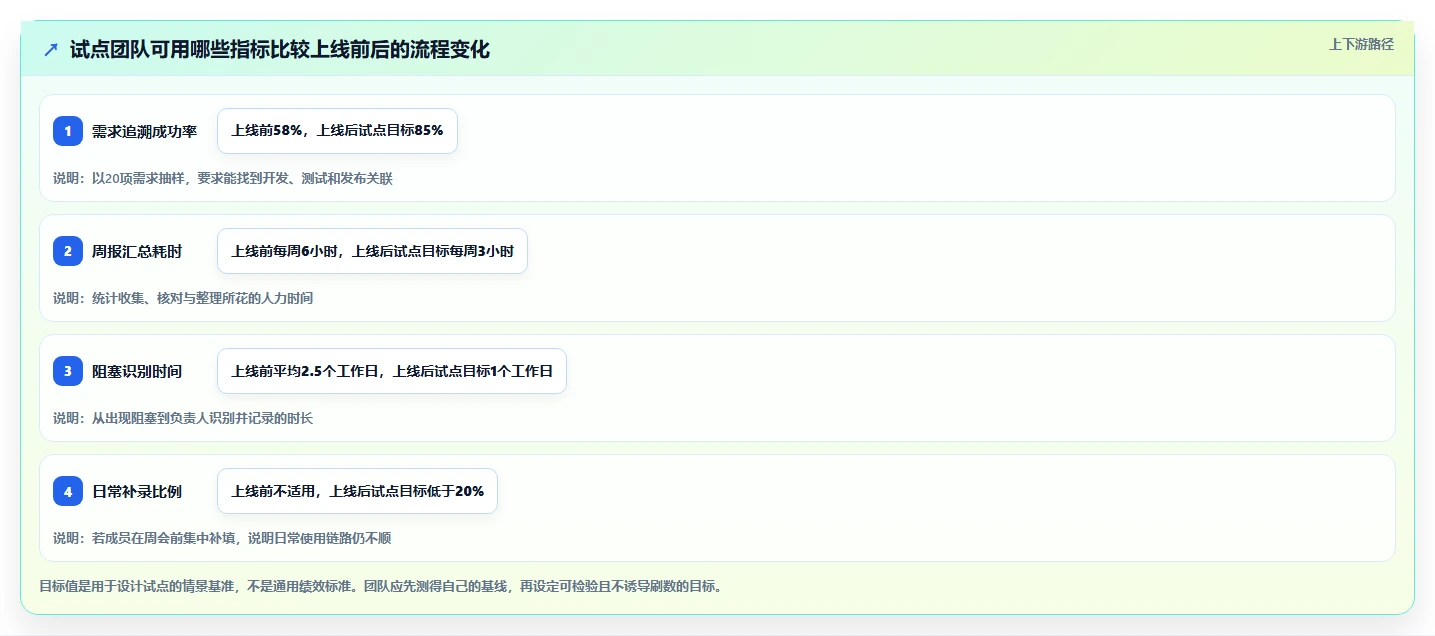1435x636 pixels.
Task: Click the 上下游路径 label in header
Action: (x=1361, y=44)
